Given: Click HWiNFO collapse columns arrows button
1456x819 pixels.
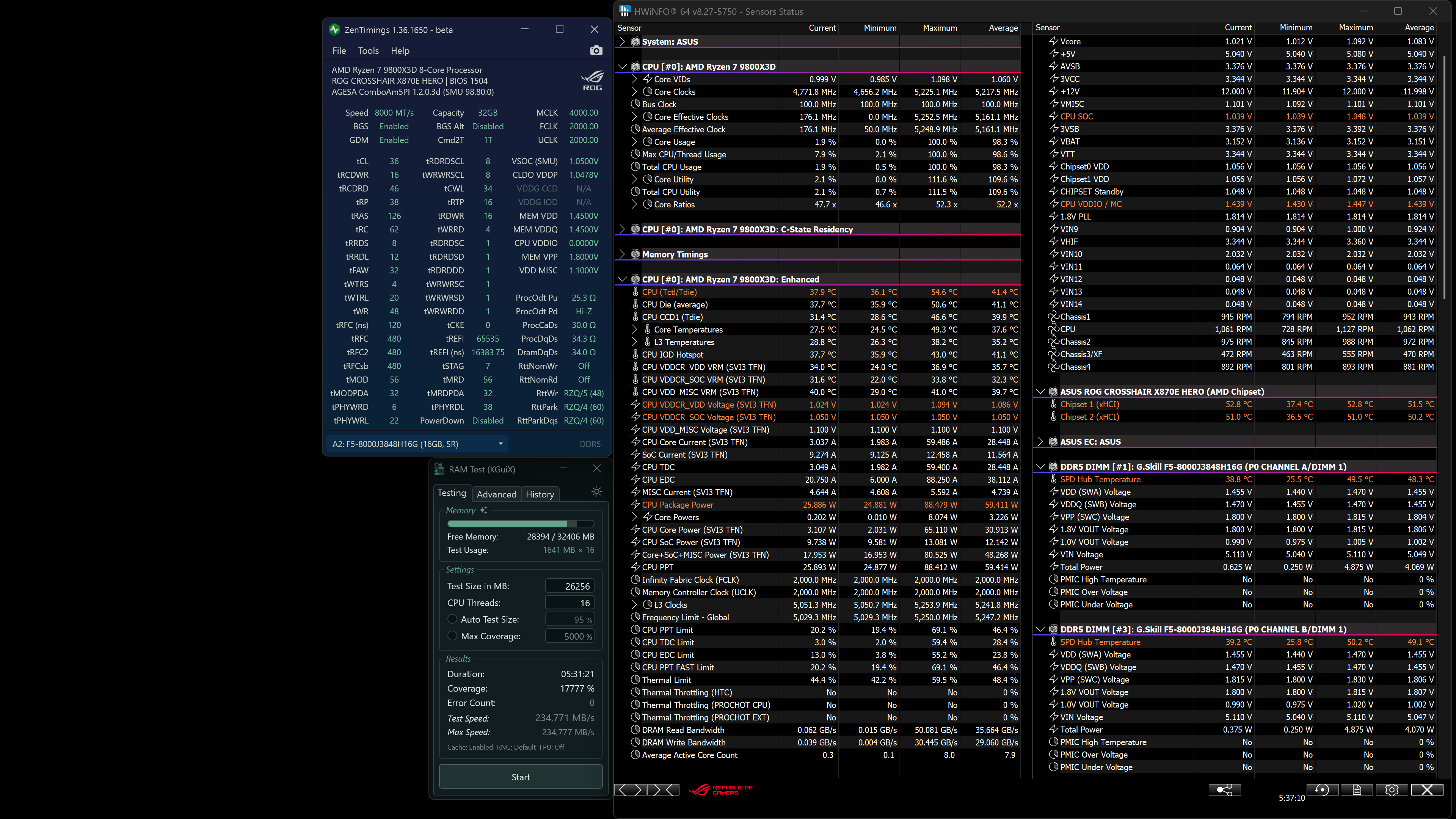Looking at the screenshot, I should (664, 789).
